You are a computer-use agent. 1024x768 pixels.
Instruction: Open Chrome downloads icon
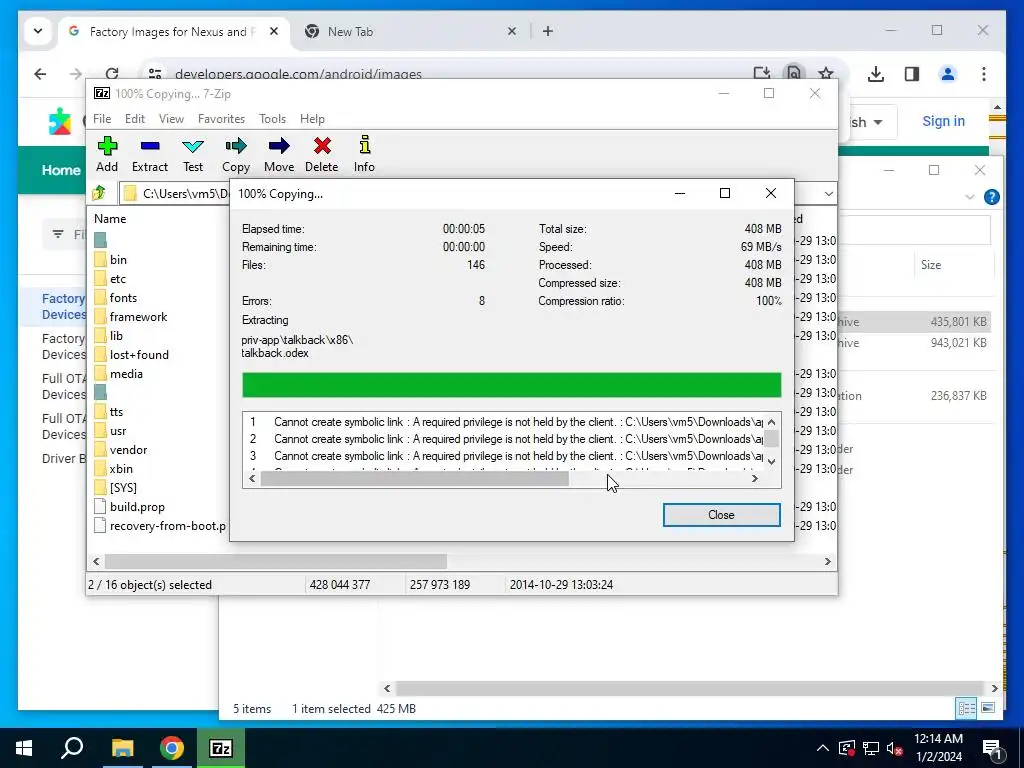pyautogui.click(x=876, y=74)
